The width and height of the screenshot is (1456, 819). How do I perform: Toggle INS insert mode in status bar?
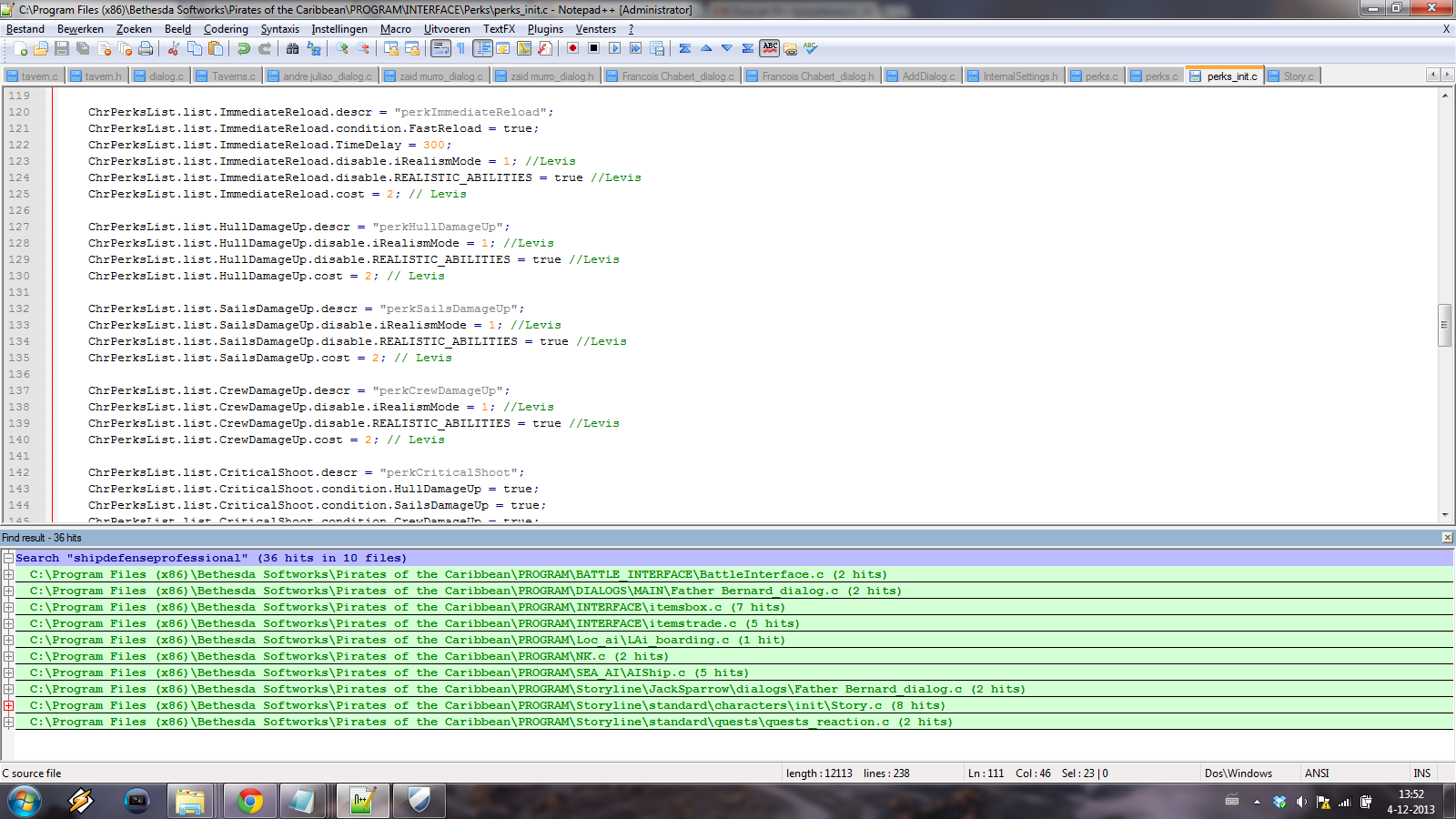(1422, 773)
